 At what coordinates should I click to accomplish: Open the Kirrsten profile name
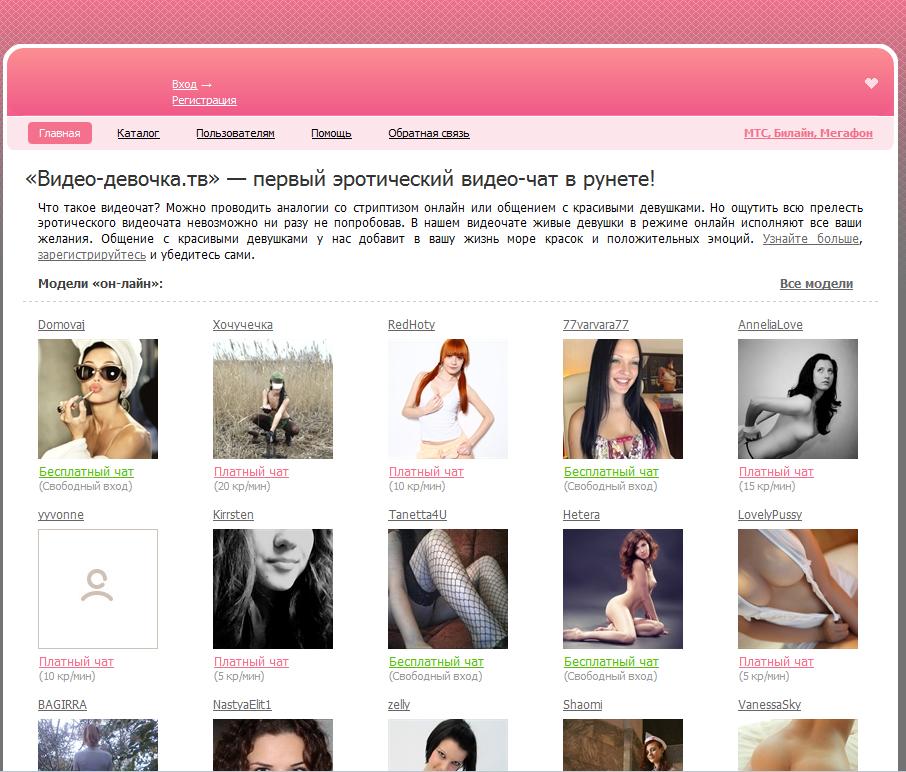coord(233,515)
